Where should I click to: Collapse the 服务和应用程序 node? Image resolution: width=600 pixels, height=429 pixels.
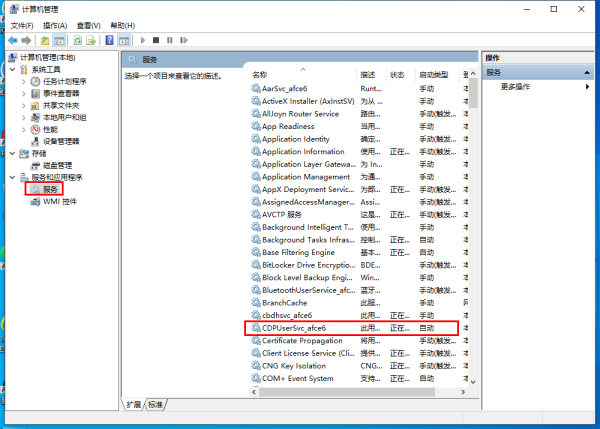coord(13,177)
